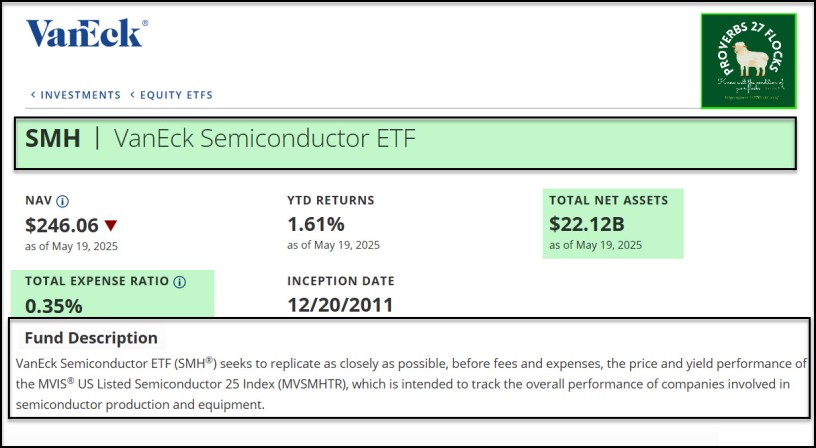Click the NAV info icon
816x448 pixels.
pos(62,201)
